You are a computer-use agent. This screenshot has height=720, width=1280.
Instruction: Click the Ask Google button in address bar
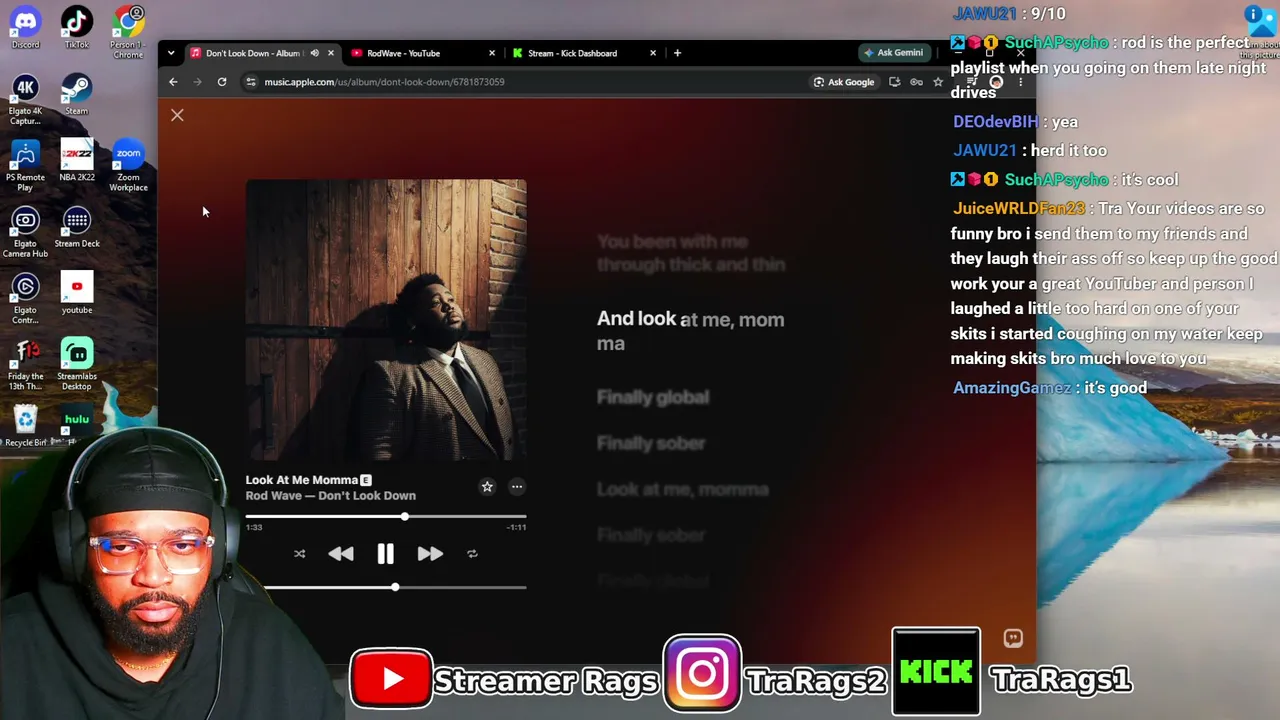tap(844, 82)
